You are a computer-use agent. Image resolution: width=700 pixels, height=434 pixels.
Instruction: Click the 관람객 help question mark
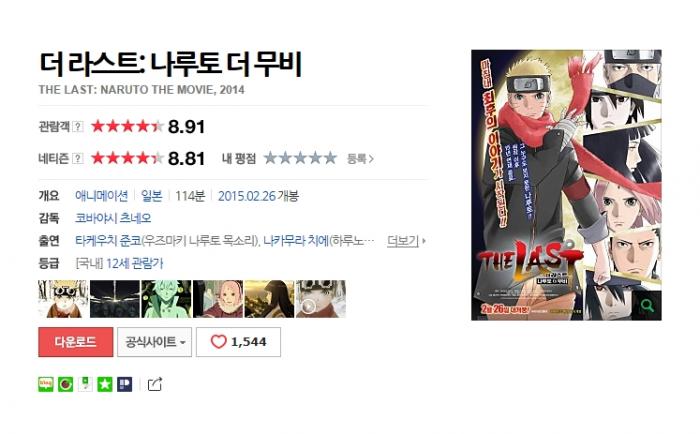tap(78, 126)
